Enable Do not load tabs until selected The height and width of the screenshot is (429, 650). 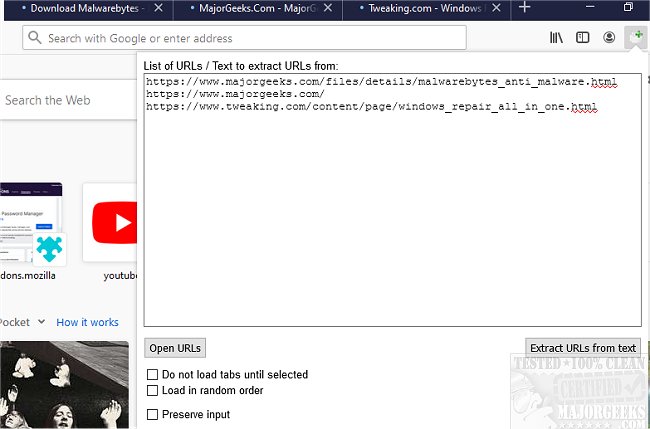pos(153,374)
